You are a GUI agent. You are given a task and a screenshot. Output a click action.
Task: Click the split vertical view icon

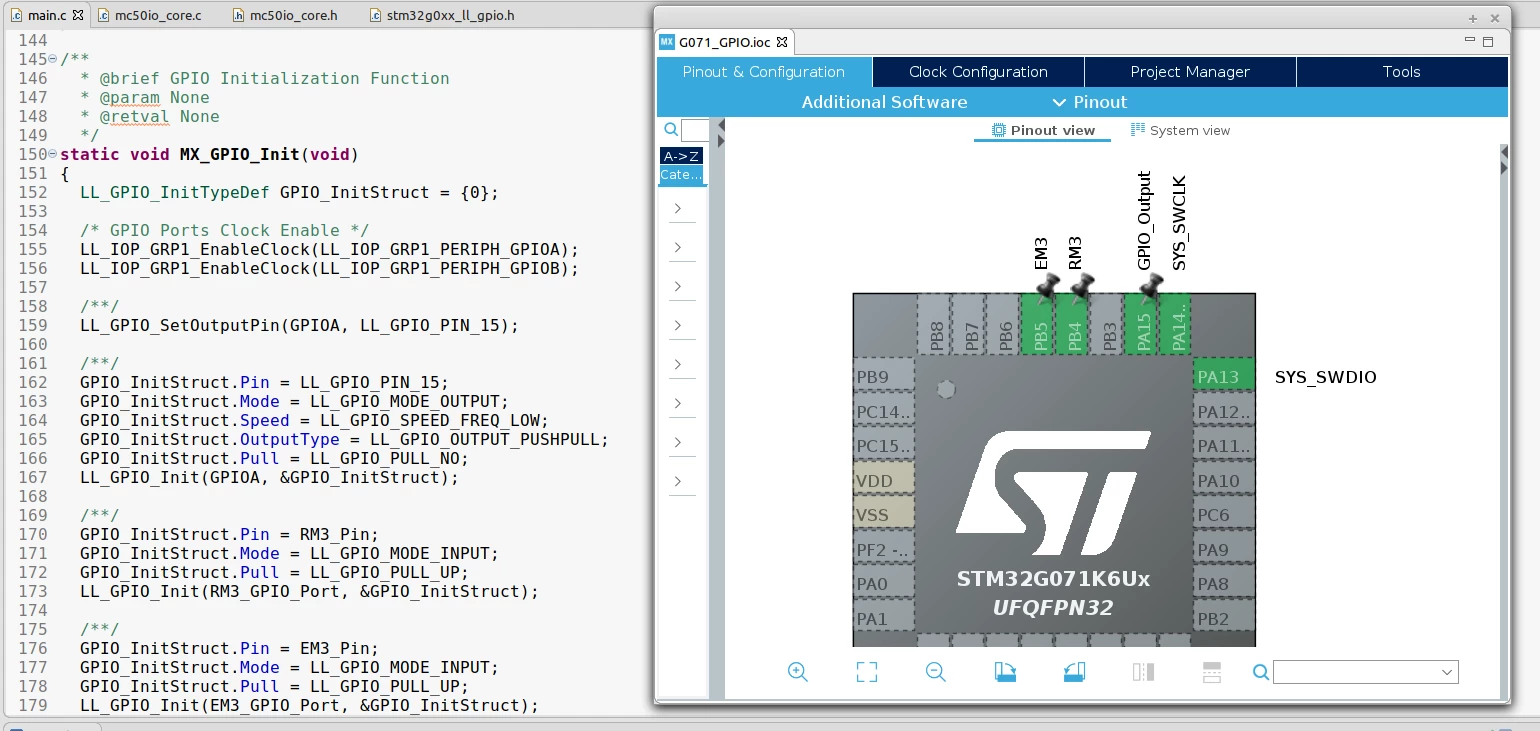1143,672
